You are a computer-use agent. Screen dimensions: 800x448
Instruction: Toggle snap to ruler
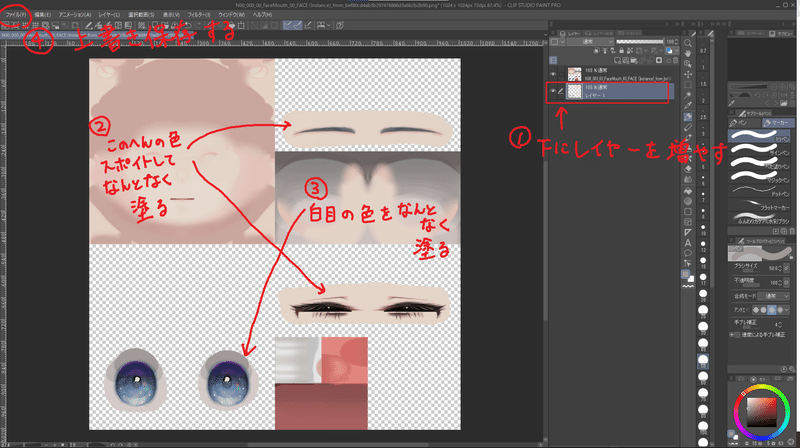coord(288,25)
